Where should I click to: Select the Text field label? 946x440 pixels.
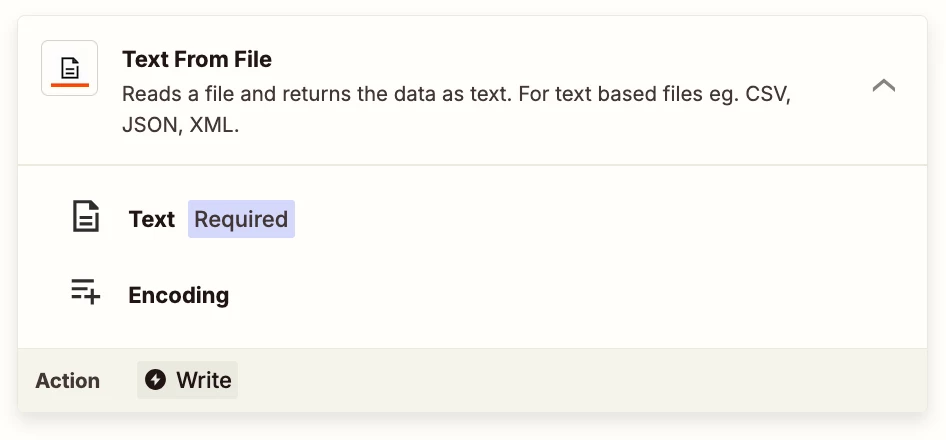[x=151, y=219]
